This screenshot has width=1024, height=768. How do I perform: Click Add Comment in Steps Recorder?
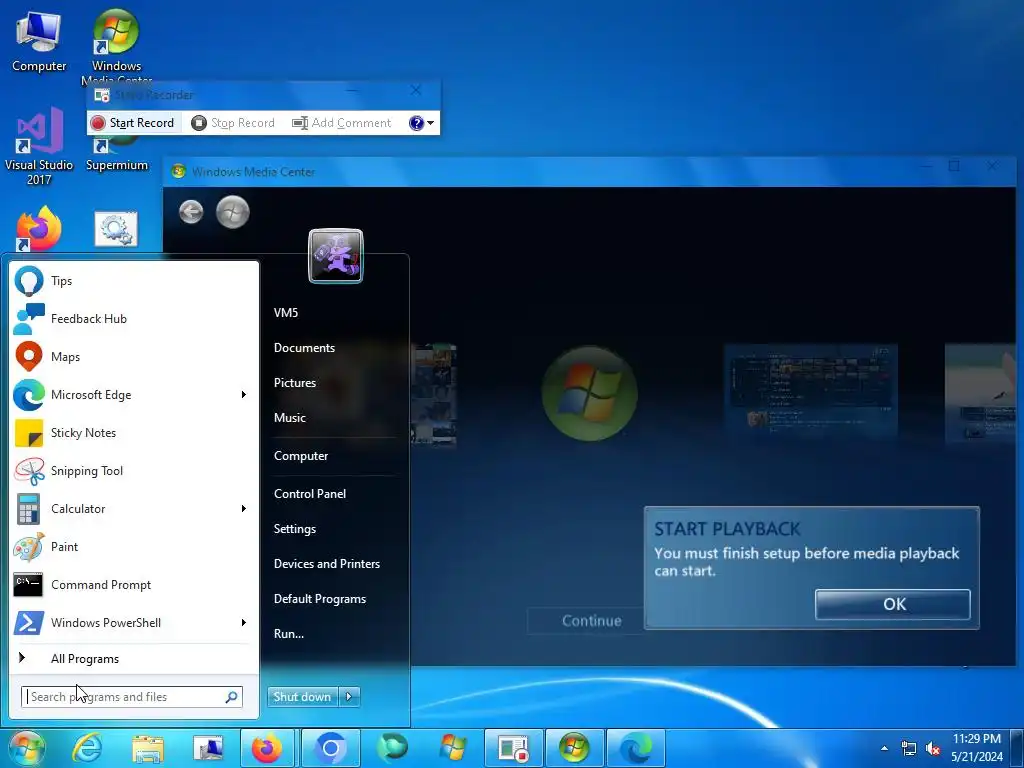click(x=341, y=123)
